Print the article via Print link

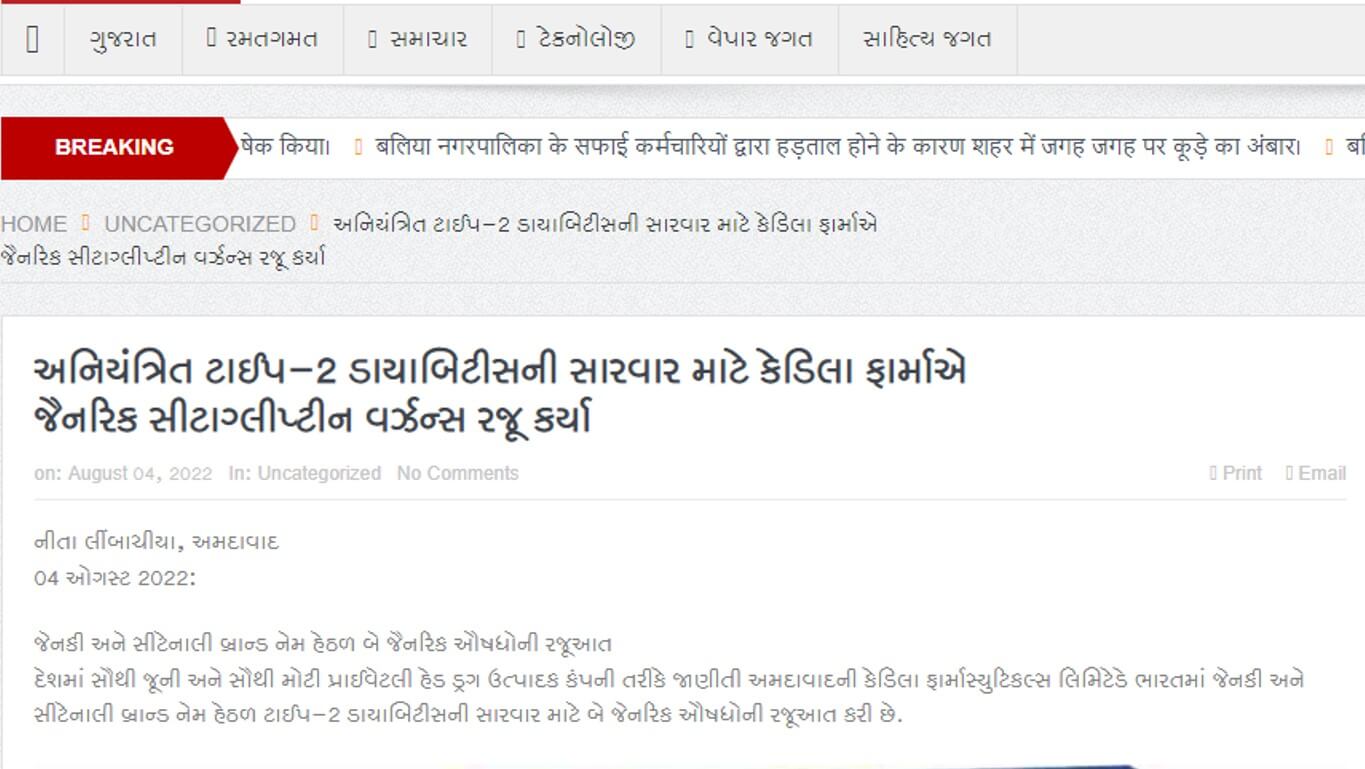click(x=1236, y=473)
